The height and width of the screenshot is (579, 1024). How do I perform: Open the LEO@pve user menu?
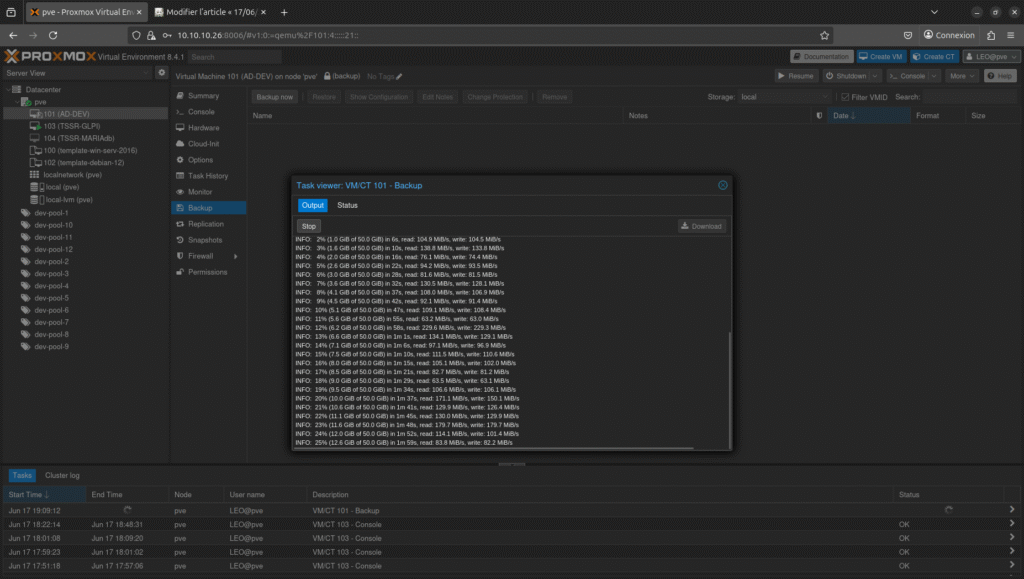pyautogui.click(x=992, y=57)
